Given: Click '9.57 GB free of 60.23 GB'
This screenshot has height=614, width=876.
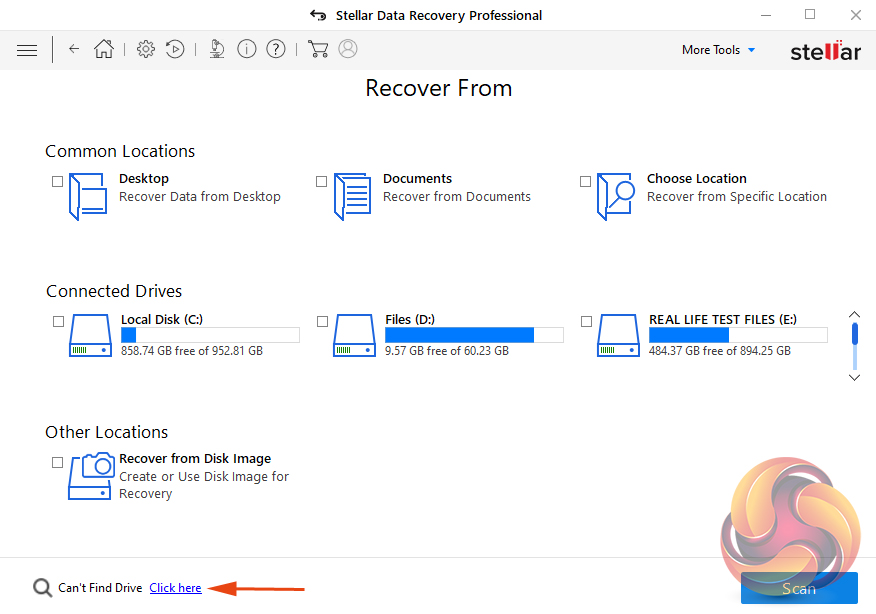Looking at the screenshot, I should point(447,351).
